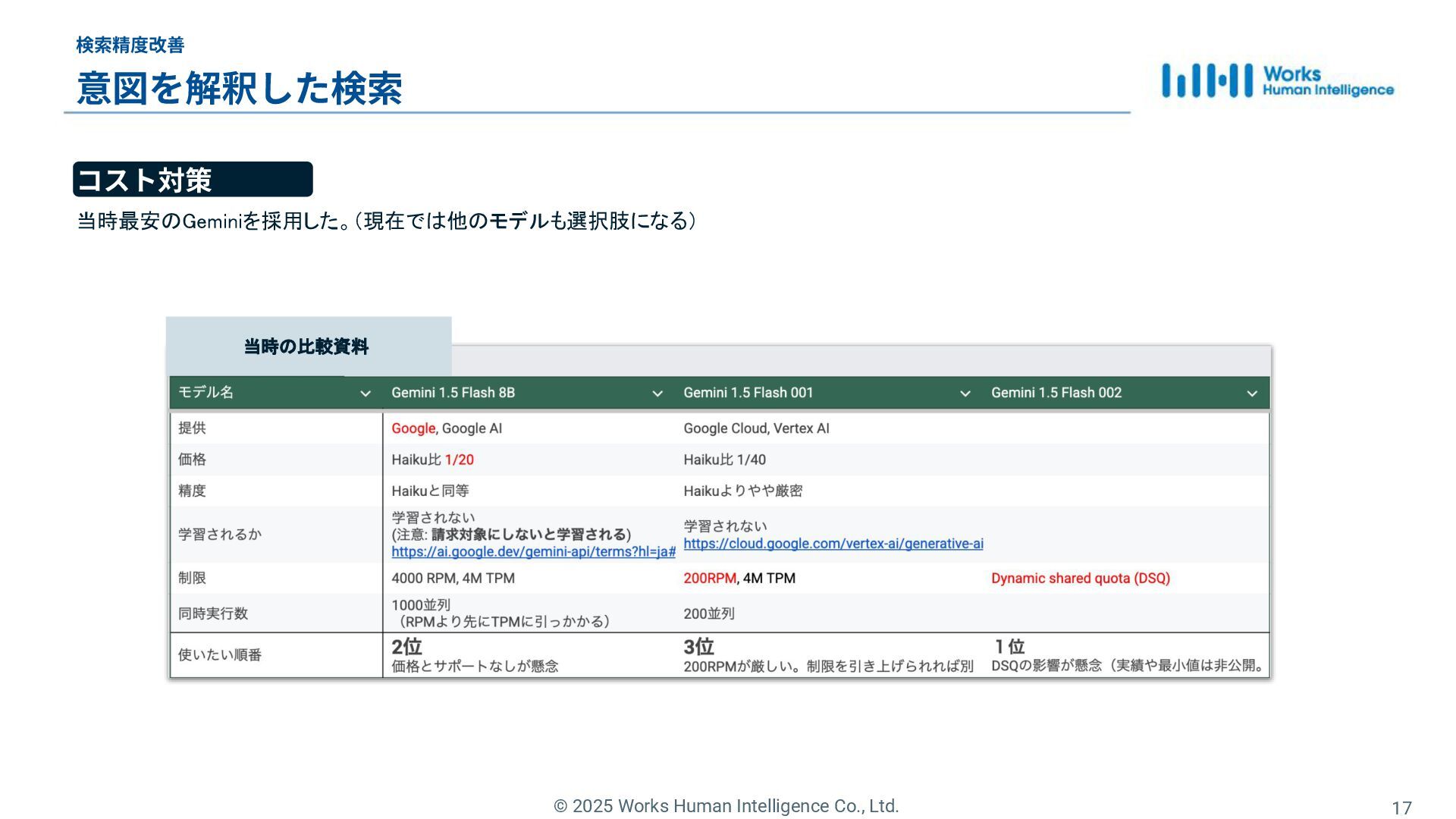Click the コスト対策 heading badge
This screenshot has height=819, width=1456.
pos(193,180)
